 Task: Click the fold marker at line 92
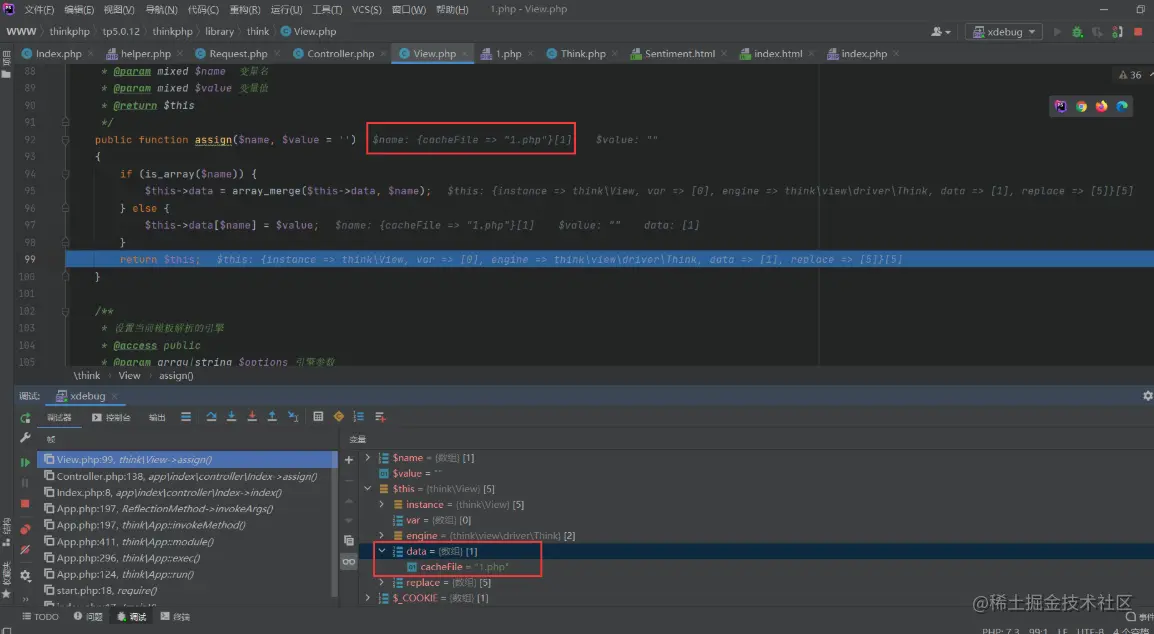pos(66,140)
